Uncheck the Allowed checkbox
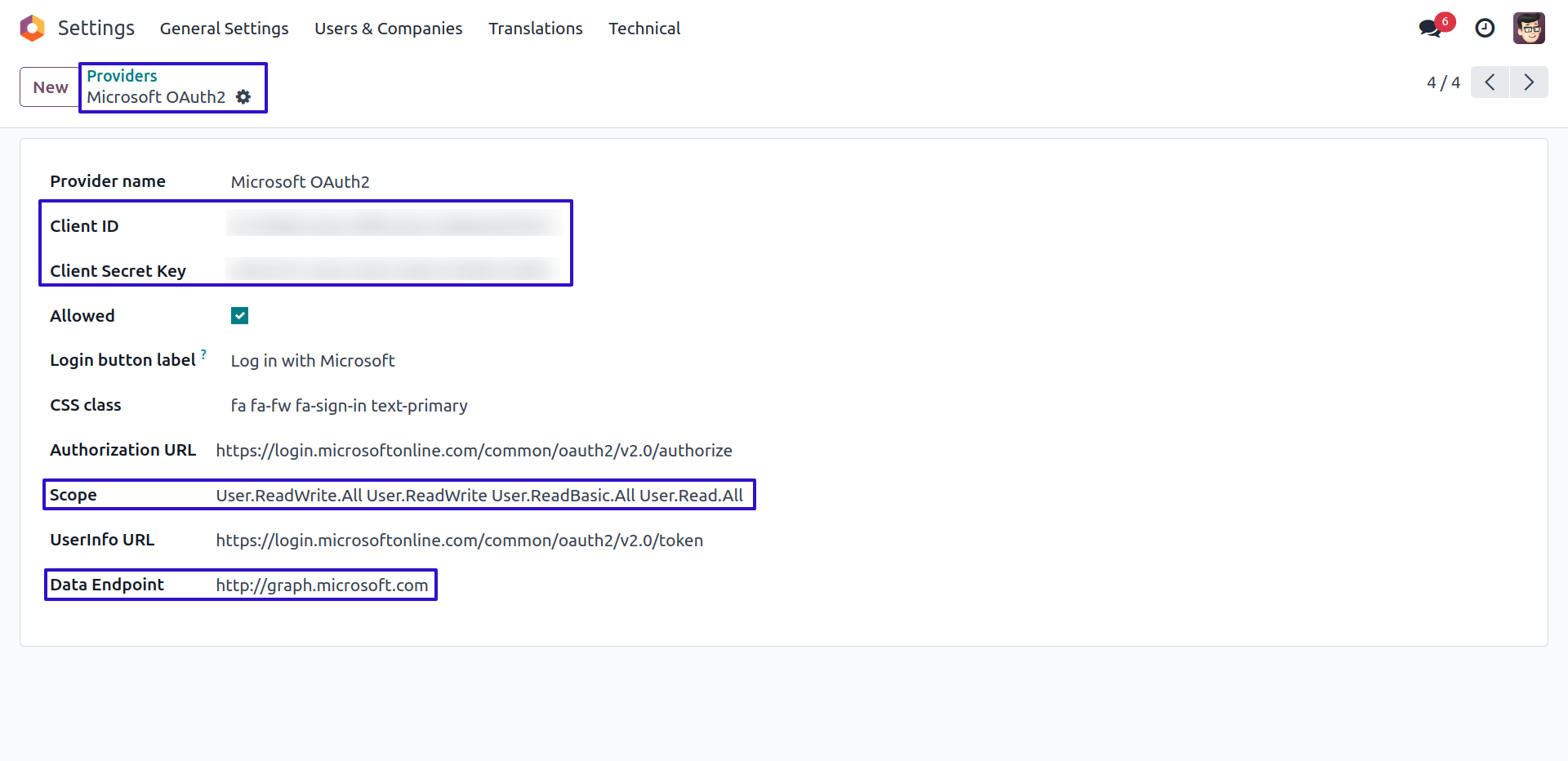The width and height of the screenshot is (1568, 761). tap(239, 316)
